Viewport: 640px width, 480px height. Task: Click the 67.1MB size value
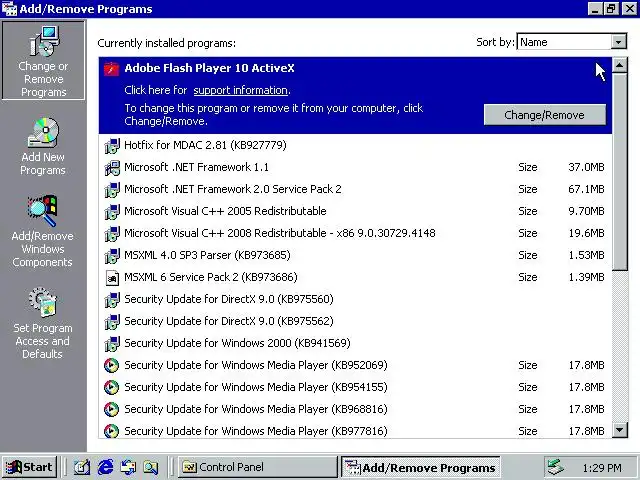[x=586, y=189]
